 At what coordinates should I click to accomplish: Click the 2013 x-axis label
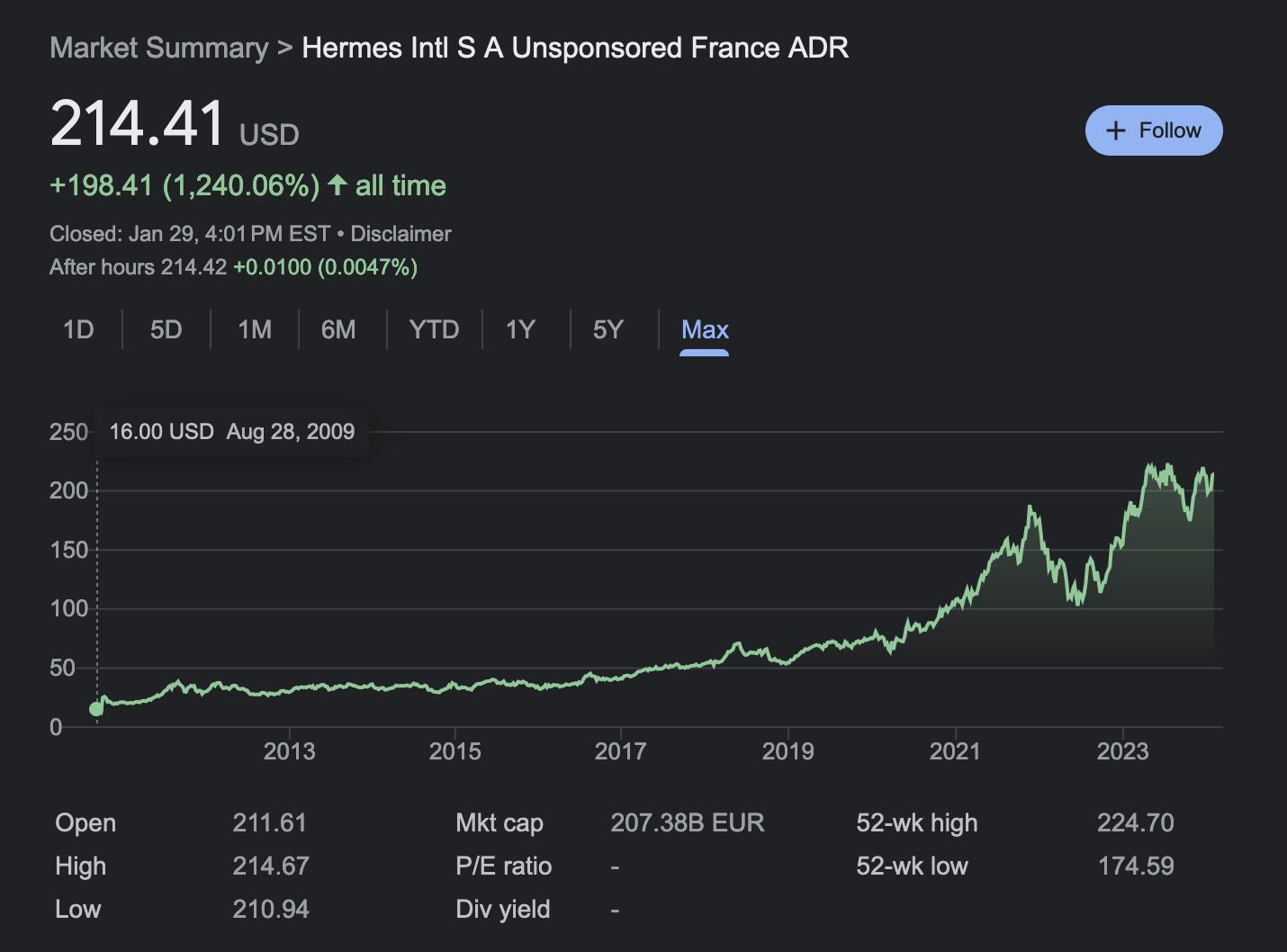(289, 751)
